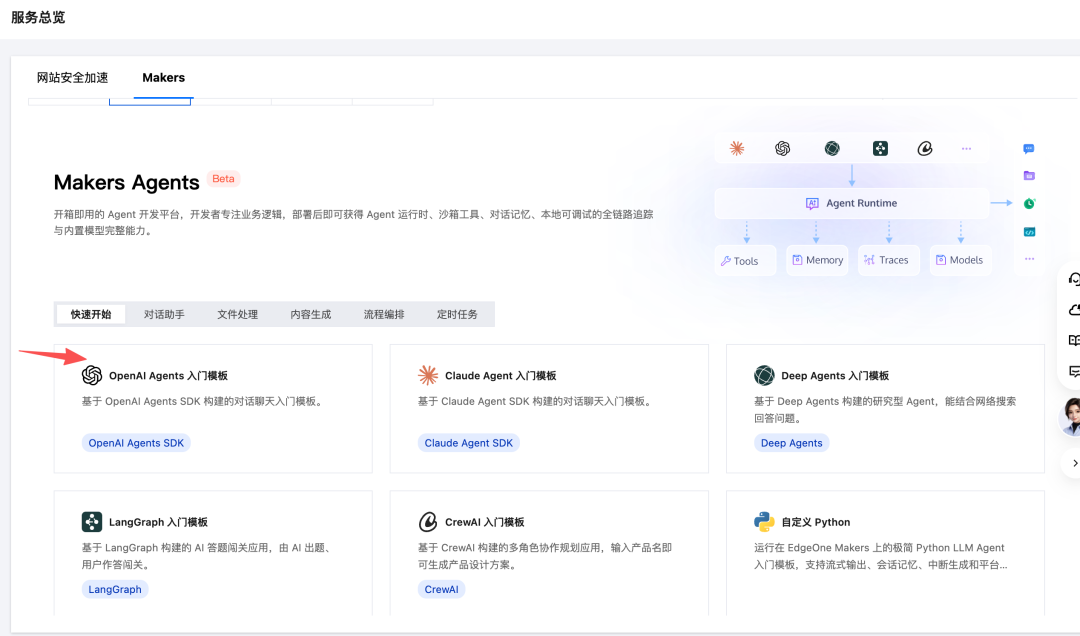1080x636 pixels.
Task: Click the LangGraph tag
Action: 114,589
